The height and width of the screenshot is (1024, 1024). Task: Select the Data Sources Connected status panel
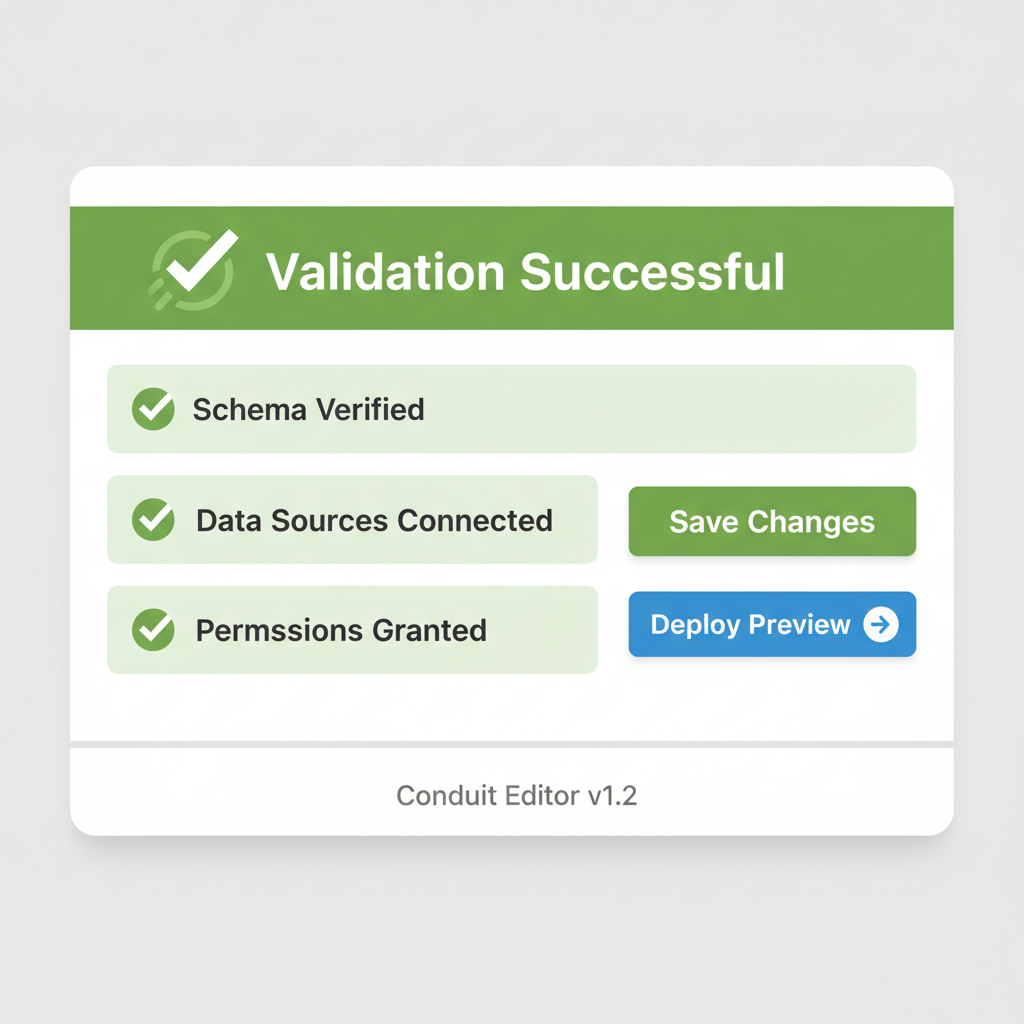tap(352, 520)
